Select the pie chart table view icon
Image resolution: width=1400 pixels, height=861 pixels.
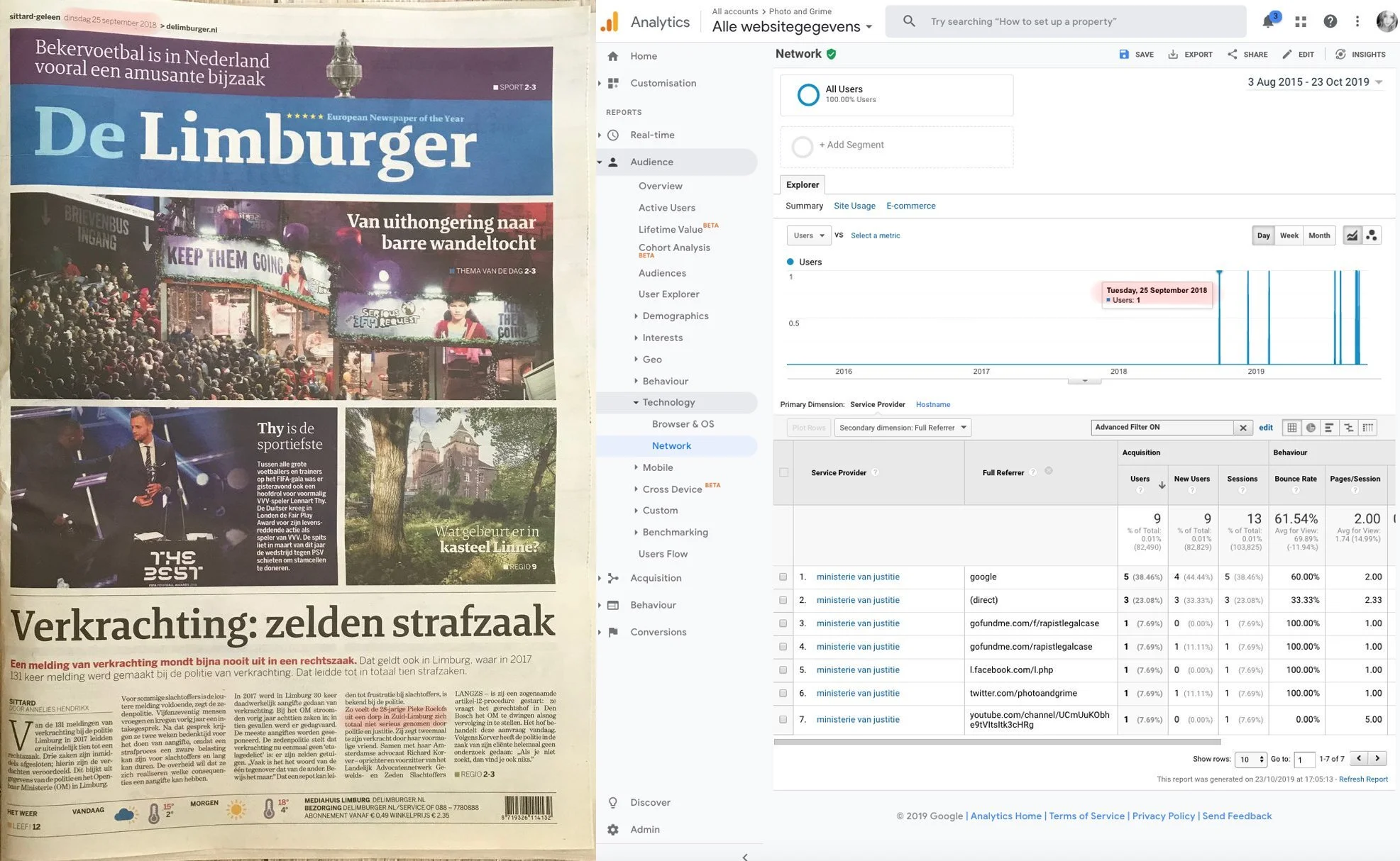click(x=1311, y=428)
